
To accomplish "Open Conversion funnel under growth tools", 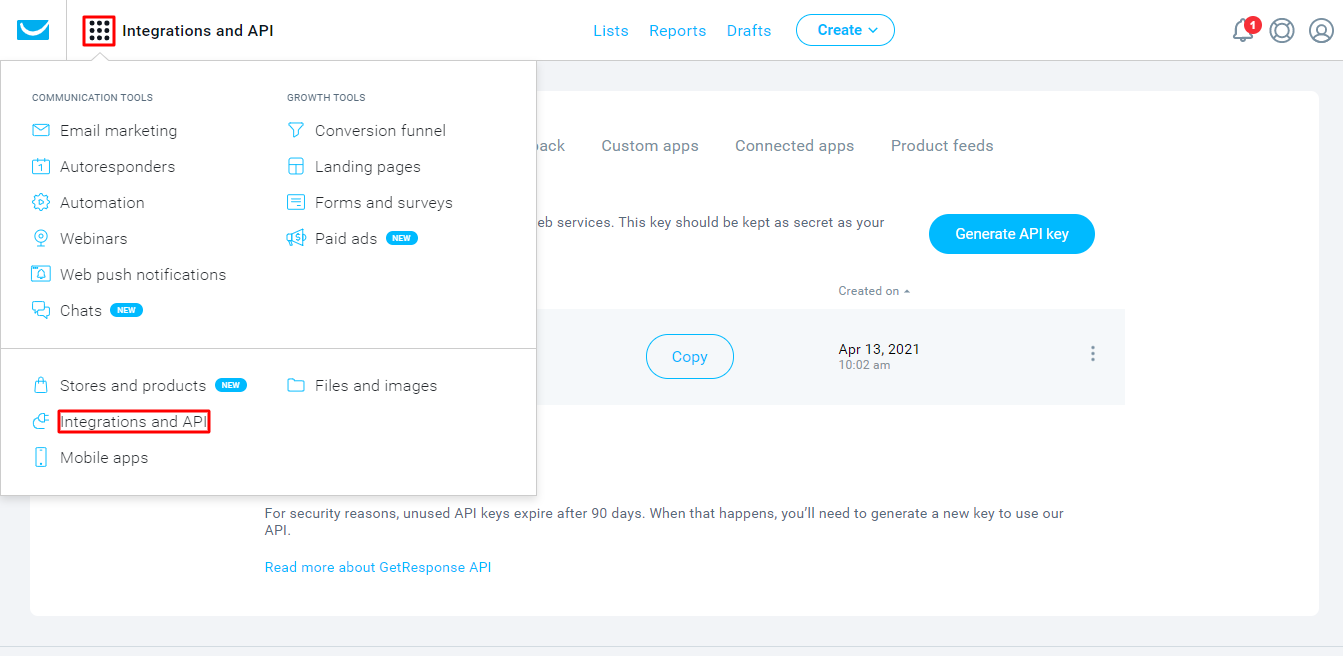I will [x=380, y=131].
